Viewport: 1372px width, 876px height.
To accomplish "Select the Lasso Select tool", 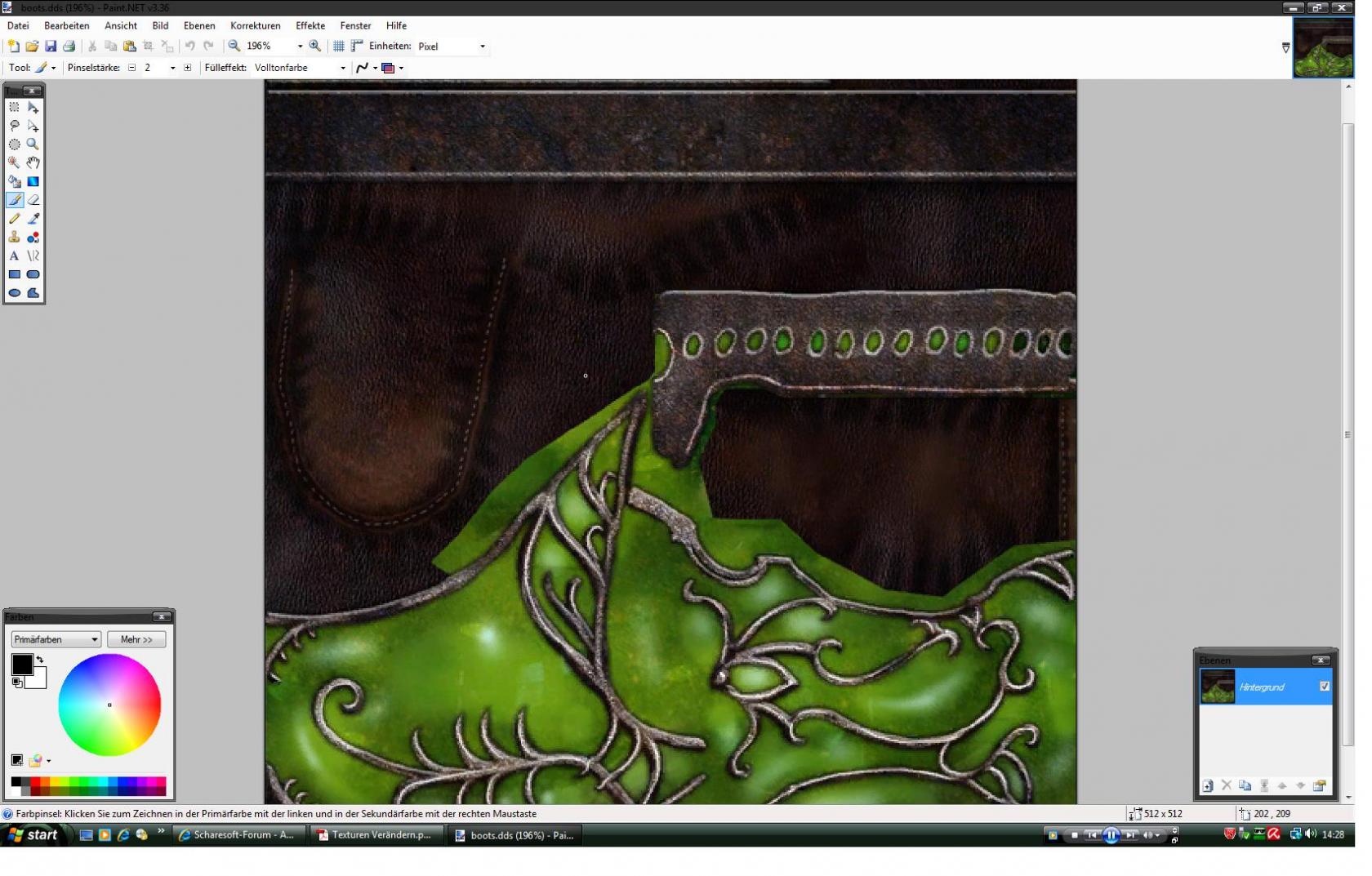I will 14,126.
